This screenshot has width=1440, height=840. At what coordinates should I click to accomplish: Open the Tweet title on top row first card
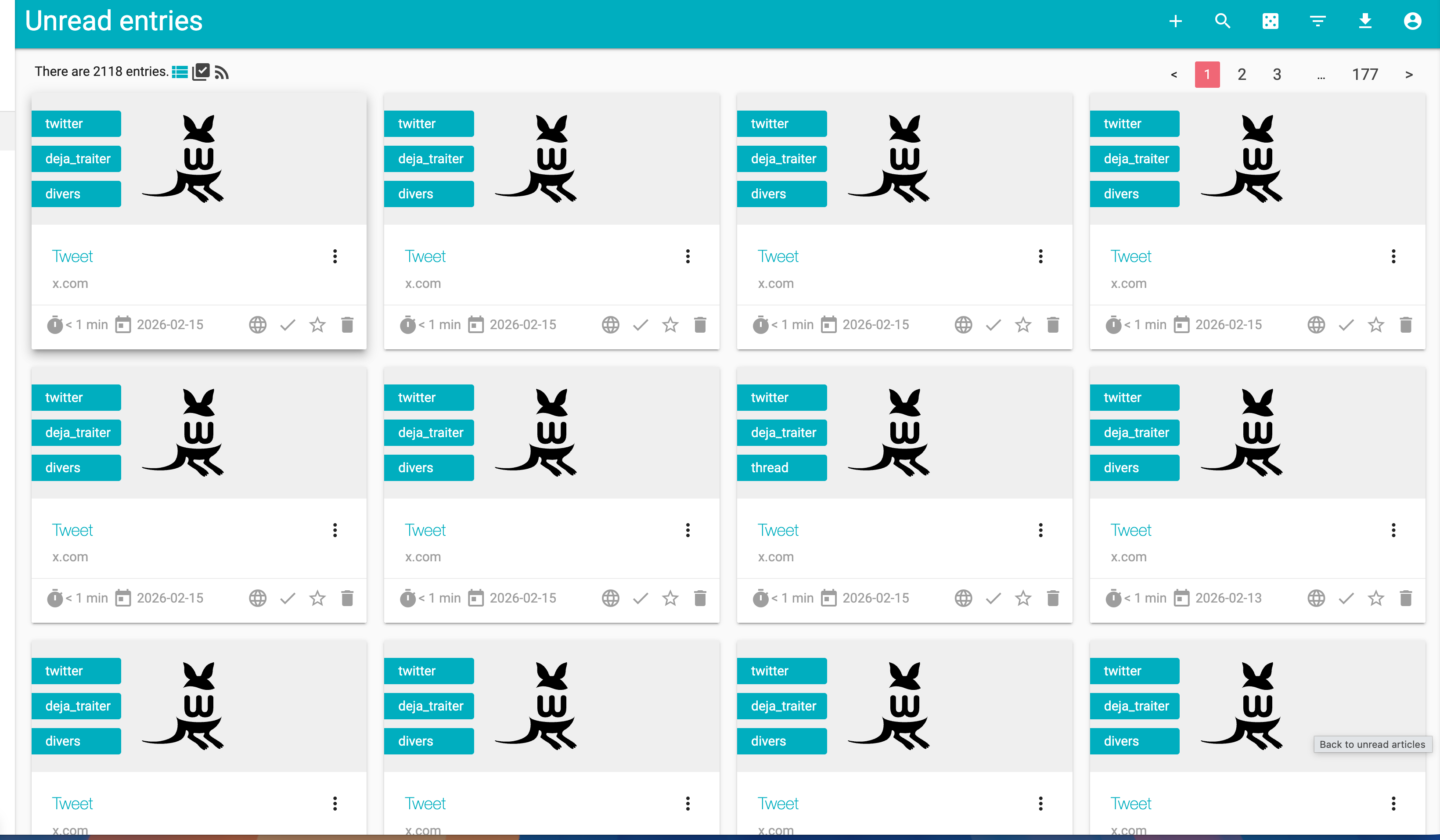point(72,256)
